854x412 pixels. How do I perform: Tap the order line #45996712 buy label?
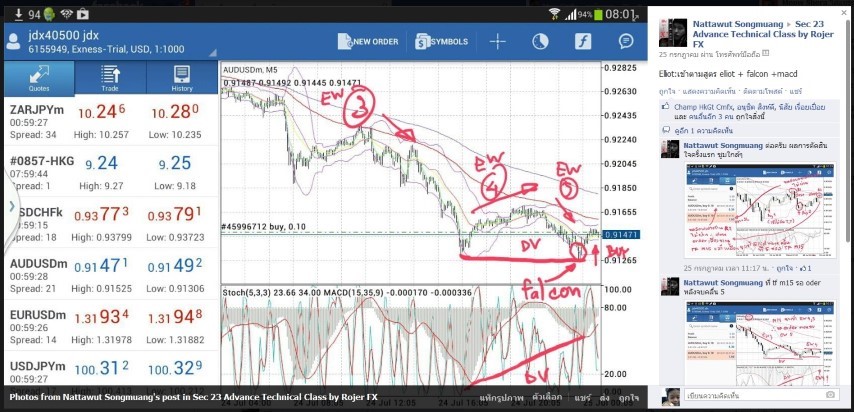coord(264,227)
